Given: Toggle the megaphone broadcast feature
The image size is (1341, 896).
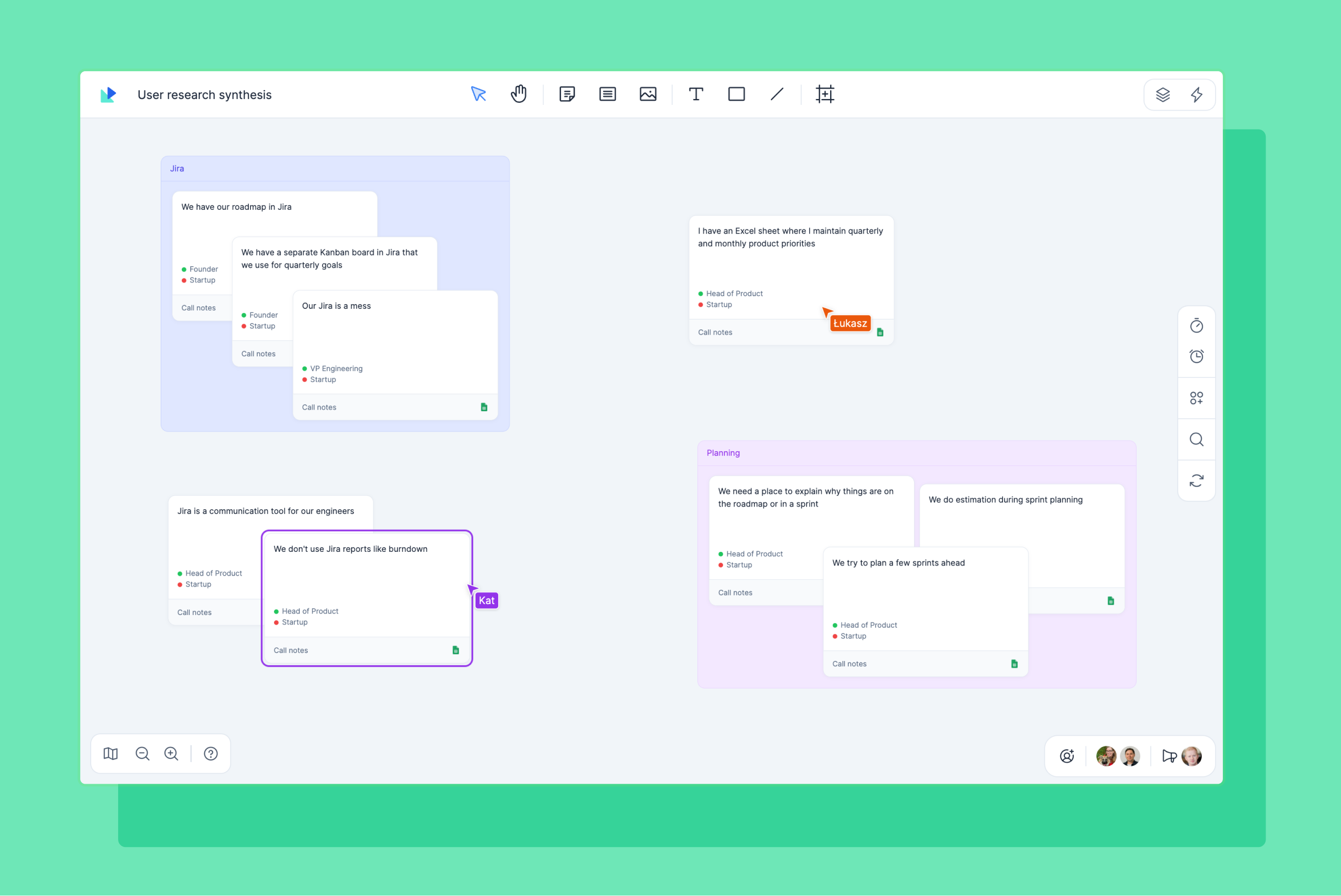Looking at the screenshot, I should [1168, 755].
